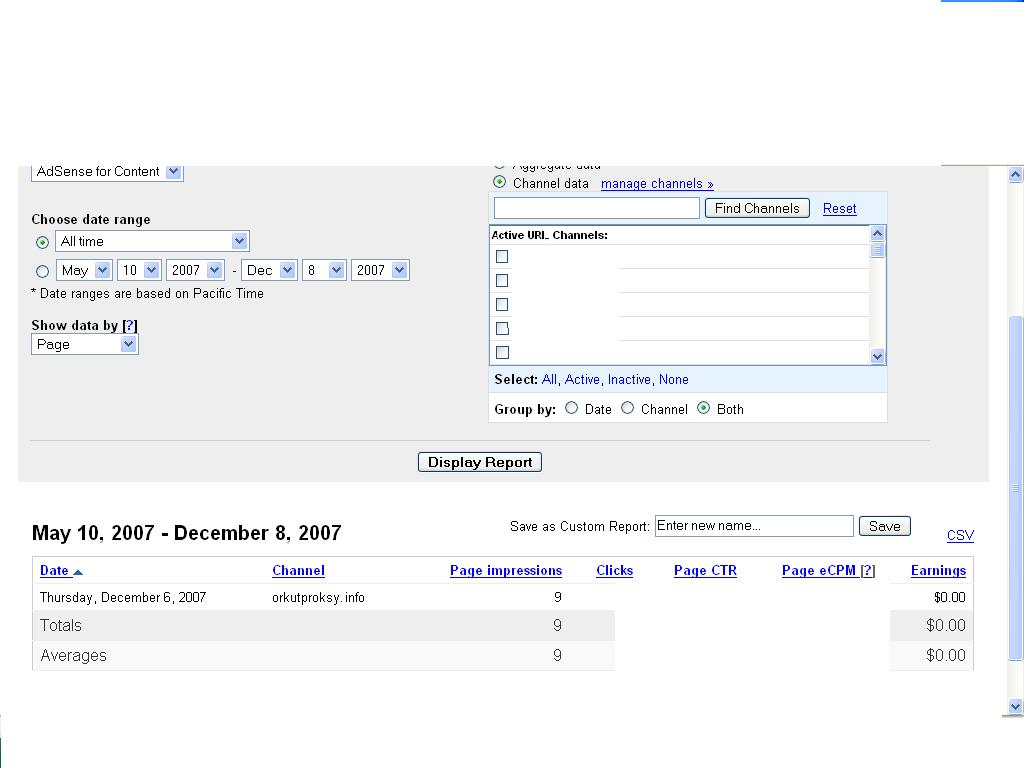Tick the fifth Active URL Channels checkbox
The height and width of the screenshot is (768, 1024).
(x=502, y=353)
